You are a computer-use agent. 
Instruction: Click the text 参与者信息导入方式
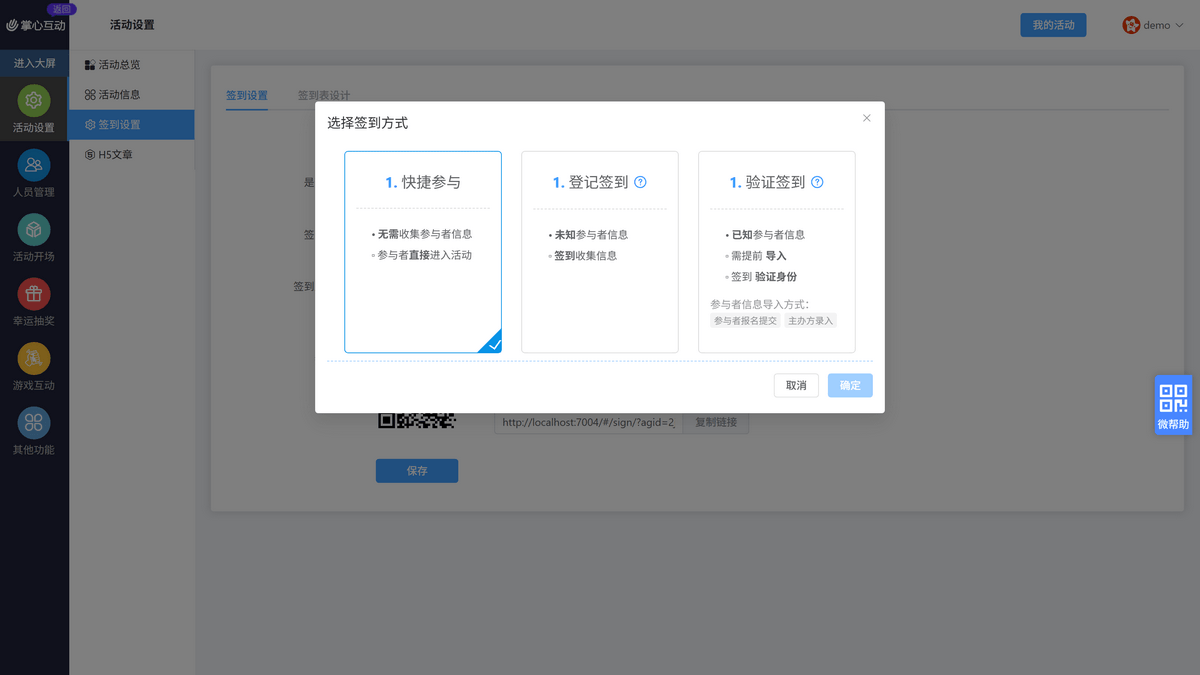point(760,304)
